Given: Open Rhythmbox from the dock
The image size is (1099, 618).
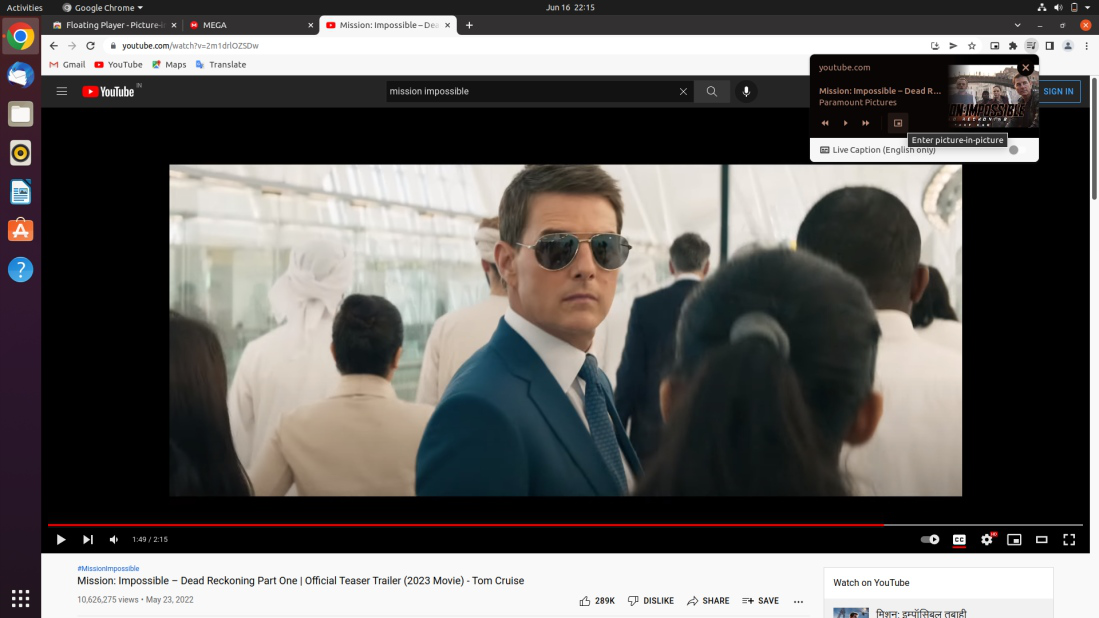Looking at the screenshot, I should click(20, 153).
